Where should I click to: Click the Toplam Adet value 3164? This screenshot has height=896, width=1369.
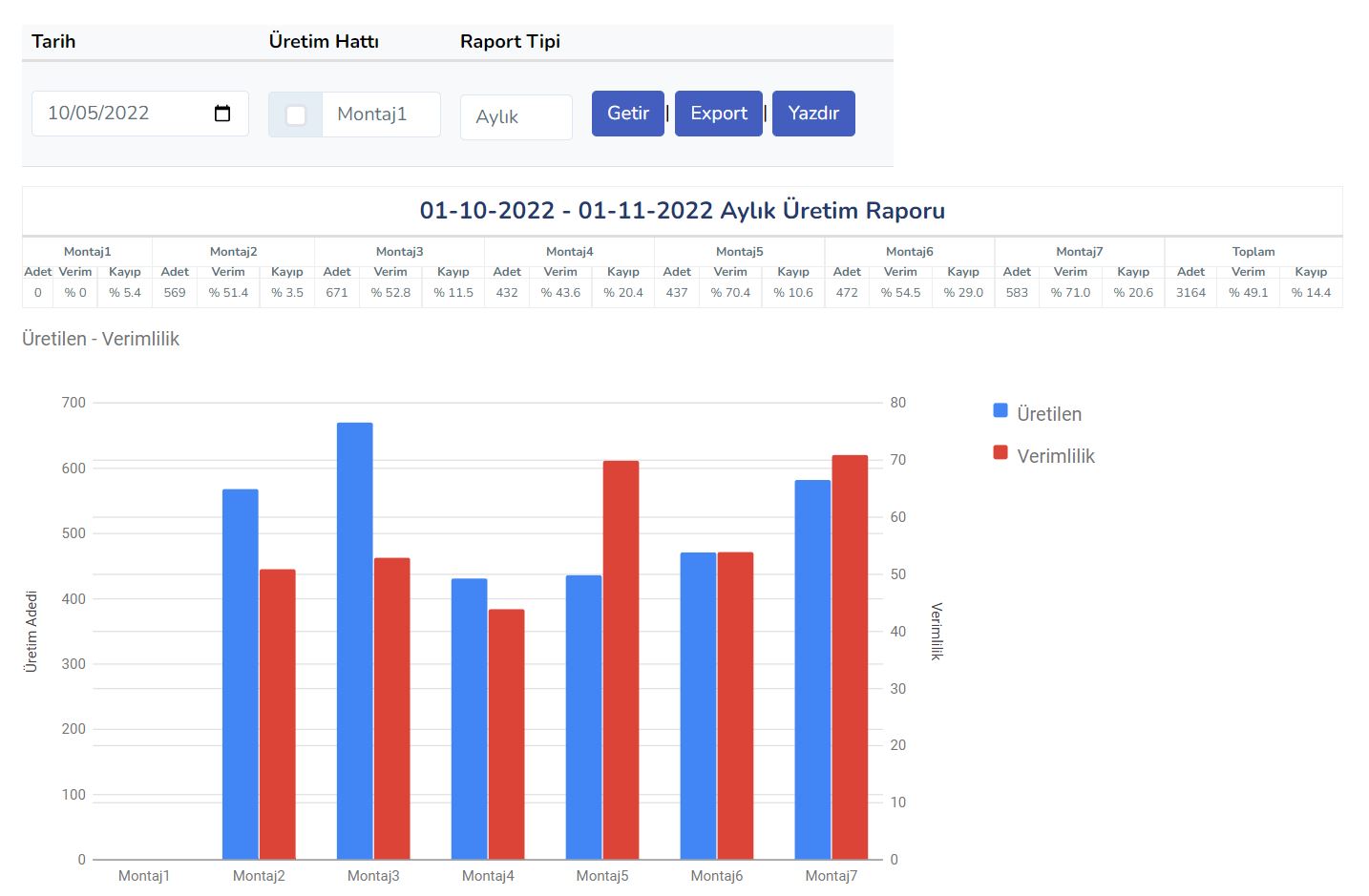[1190, 293]
